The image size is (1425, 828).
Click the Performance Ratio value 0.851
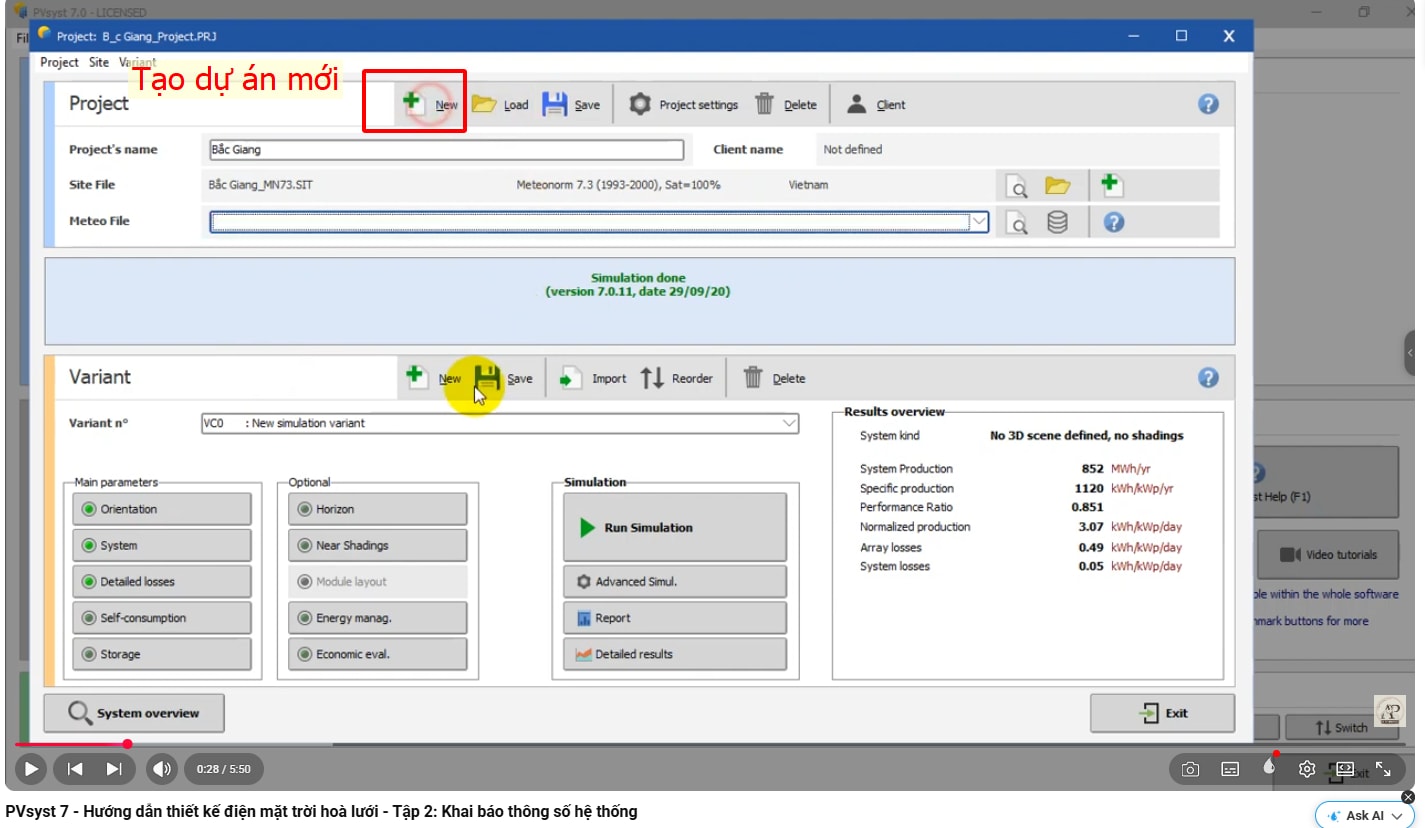[1087, 507]
